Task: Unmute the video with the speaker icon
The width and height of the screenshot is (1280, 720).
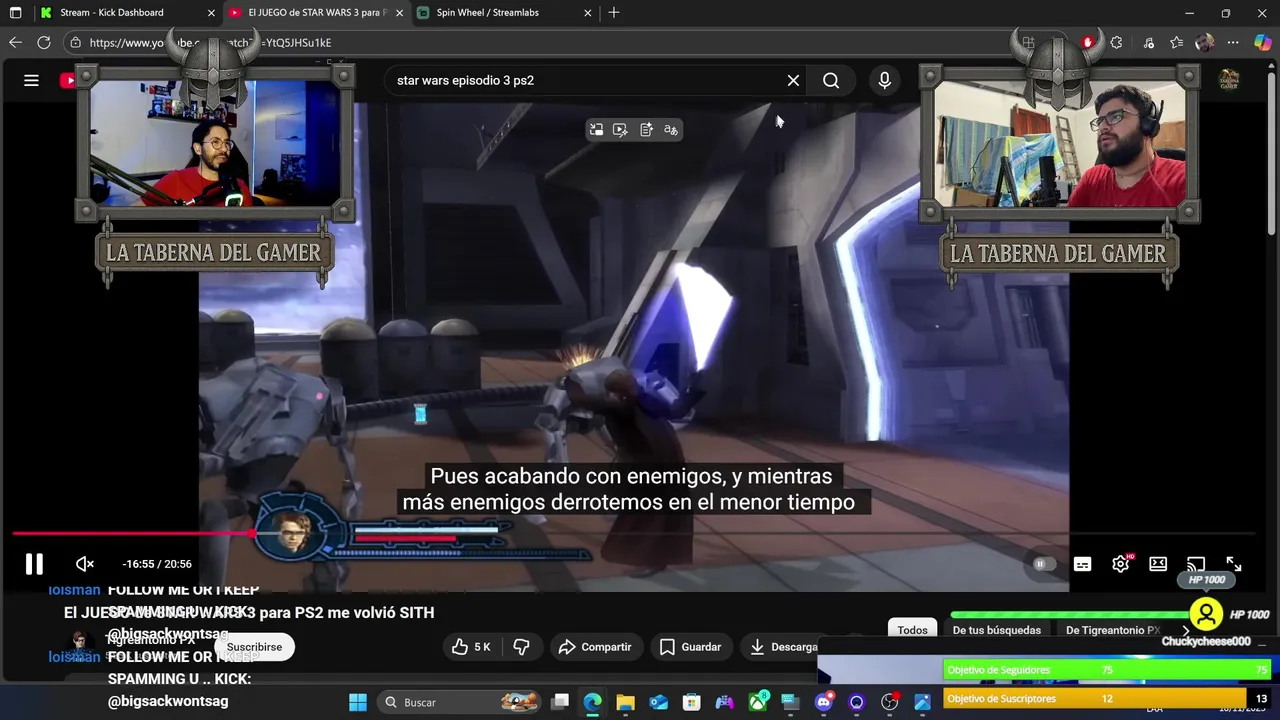Action: [x=85, y=564]
